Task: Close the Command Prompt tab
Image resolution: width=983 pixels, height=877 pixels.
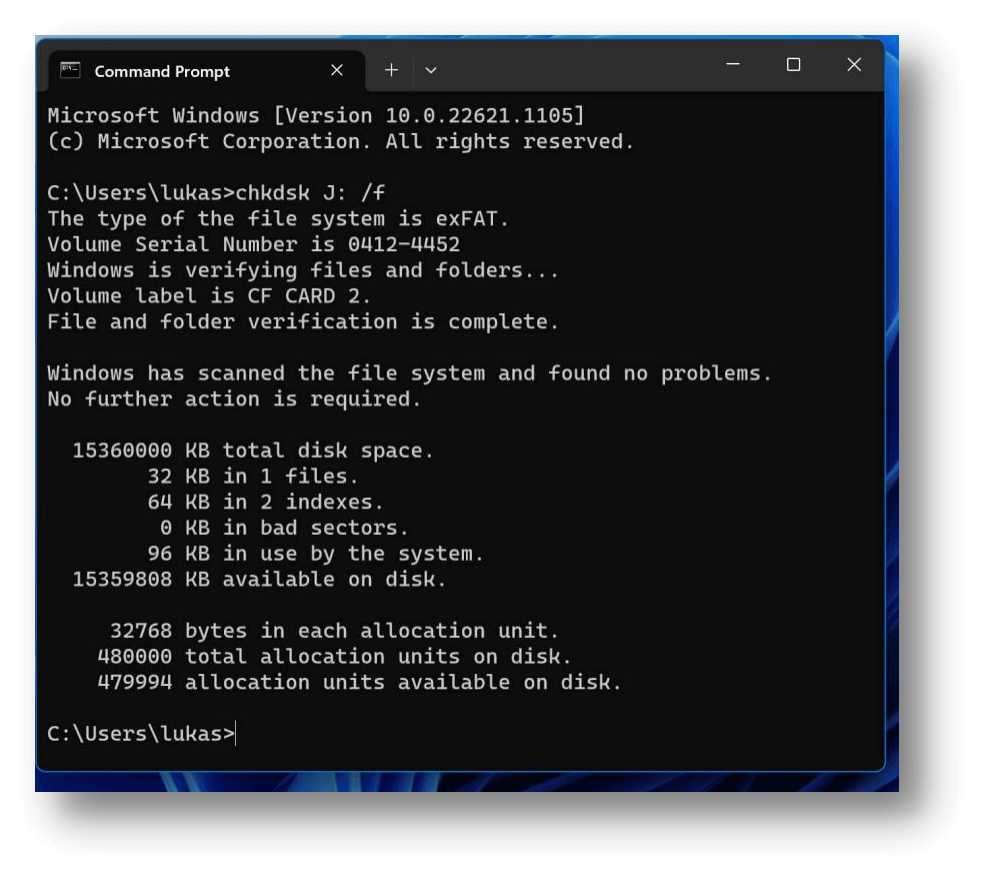Action: [x=337, y=70]
